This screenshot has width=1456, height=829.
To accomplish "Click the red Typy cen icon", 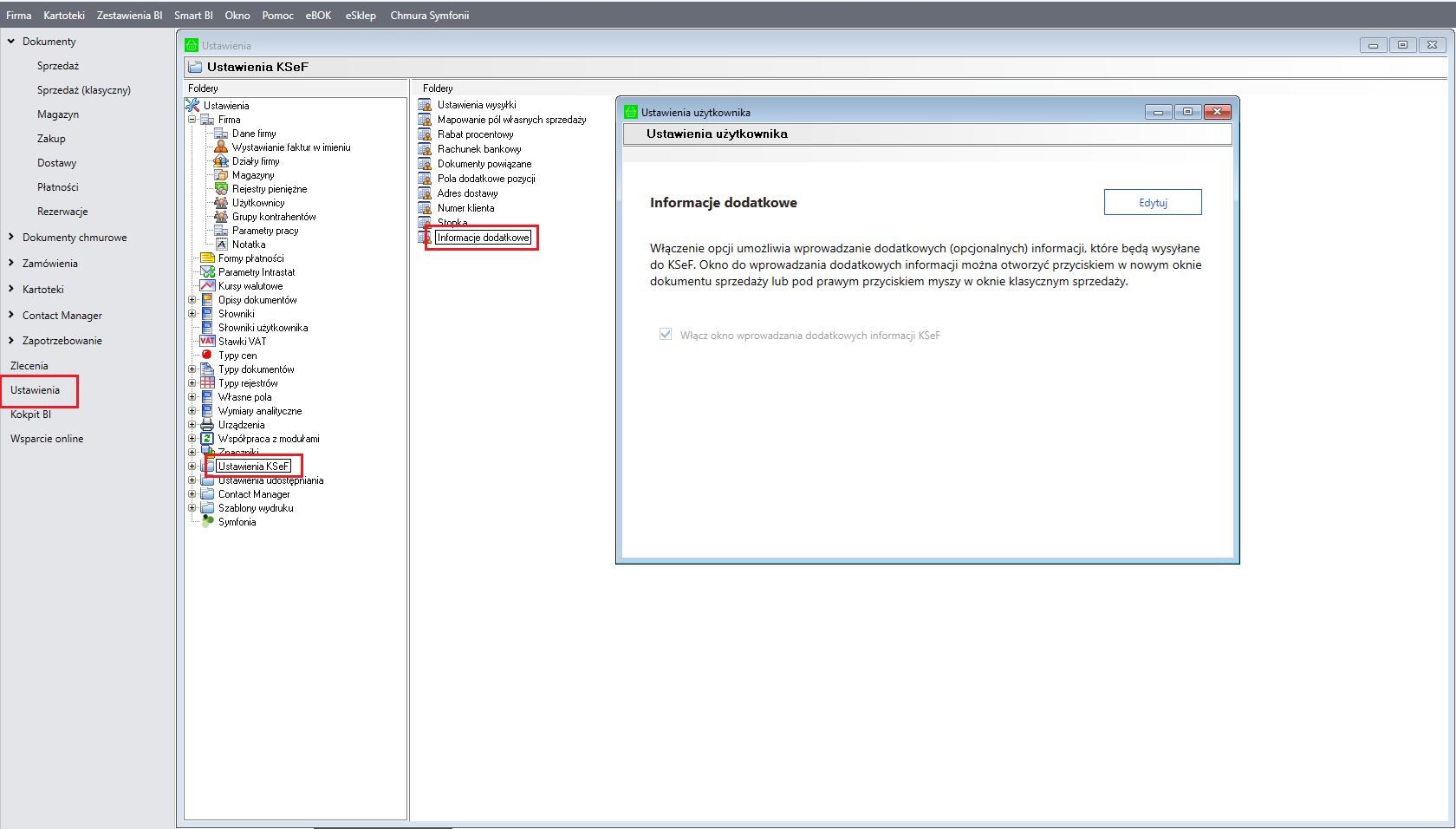I will pos(207,356).
